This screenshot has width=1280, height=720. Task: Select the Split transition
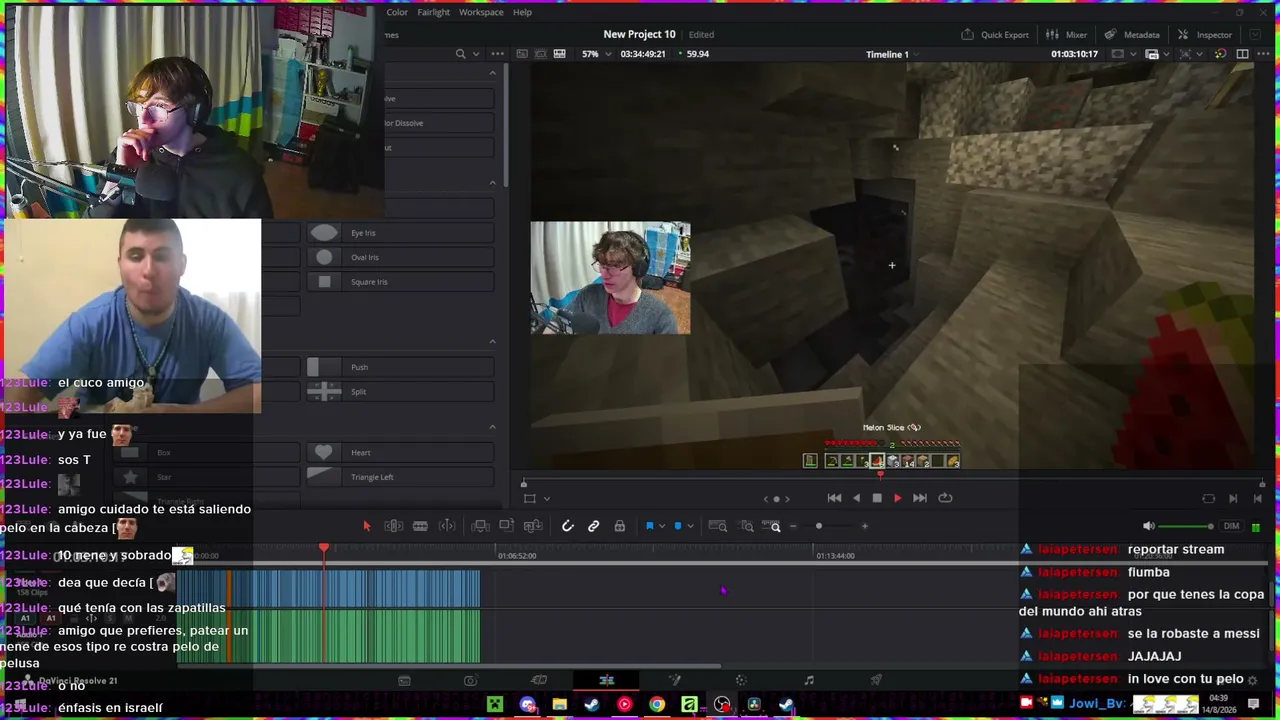coord(400,392)
